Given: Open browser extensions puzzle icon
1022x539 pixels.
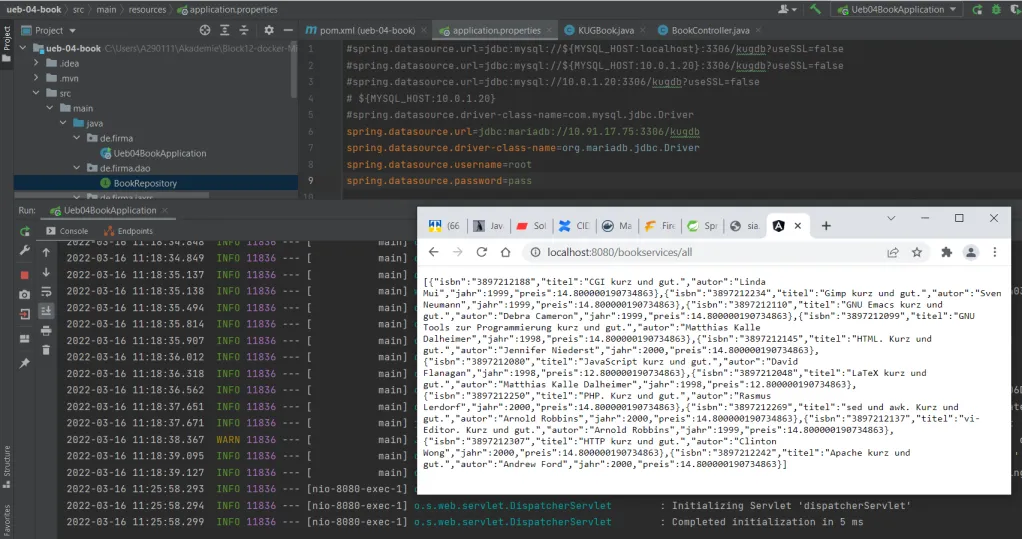Looking at the screenshot, I should pos(946,252).
